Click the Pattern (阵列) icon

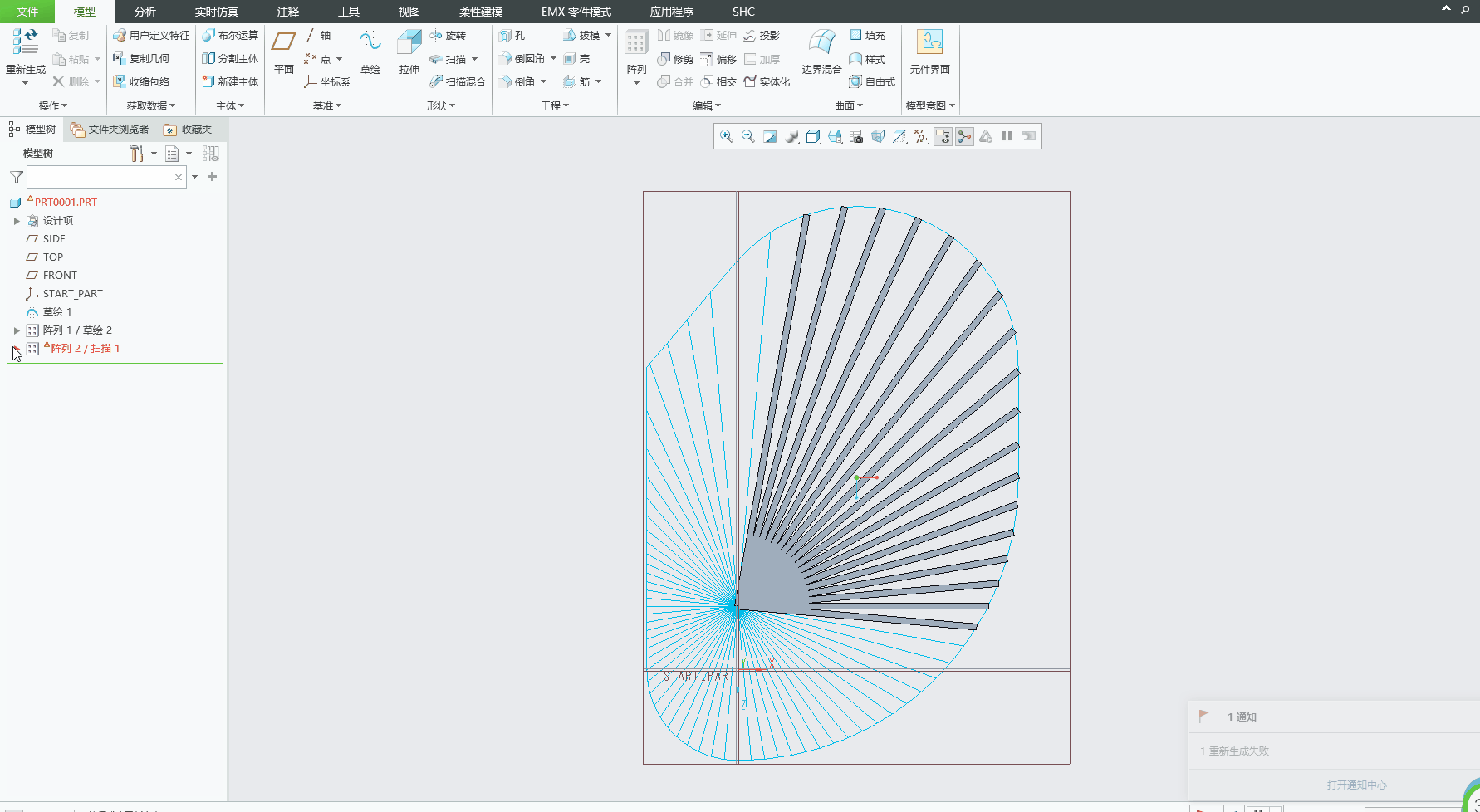[x=636, y=43]
